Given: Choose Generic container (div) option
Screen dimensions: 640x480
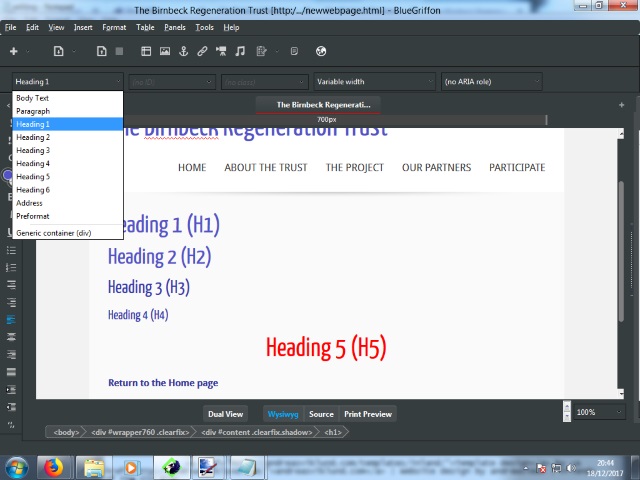Looking at the screenshot, I should click(x=68, y=233).
